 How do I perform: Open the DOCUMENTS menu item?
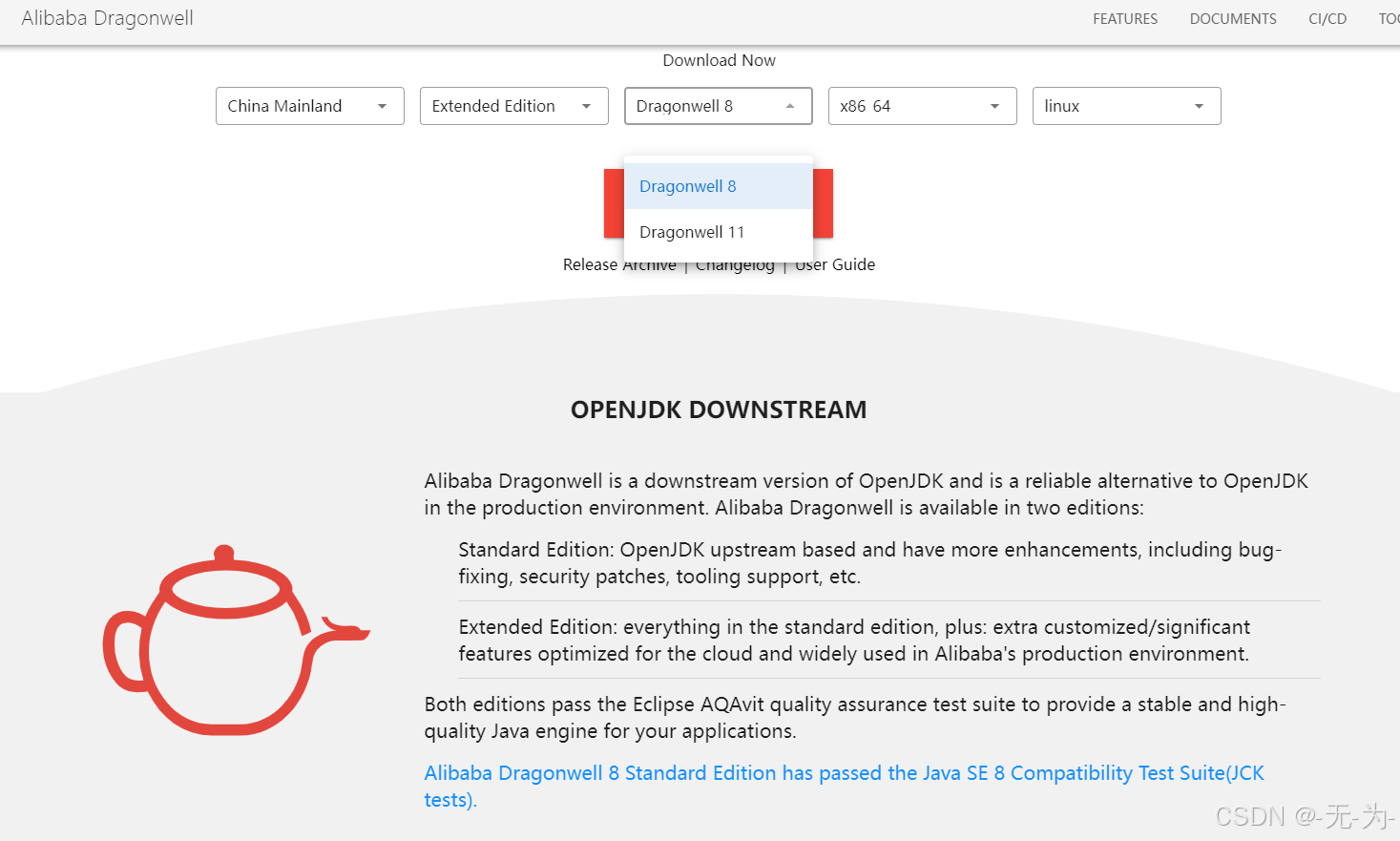coord(1232,18)
